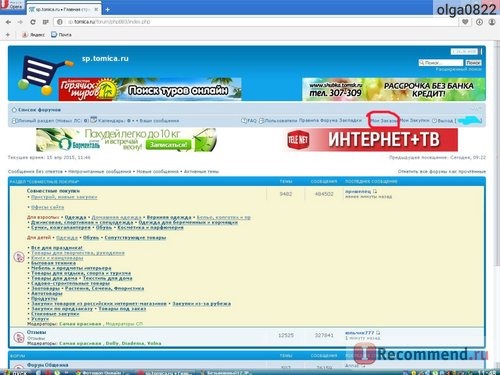Open the Борменталь weight loss banner

pyautogui.click(x=126, y=140)
